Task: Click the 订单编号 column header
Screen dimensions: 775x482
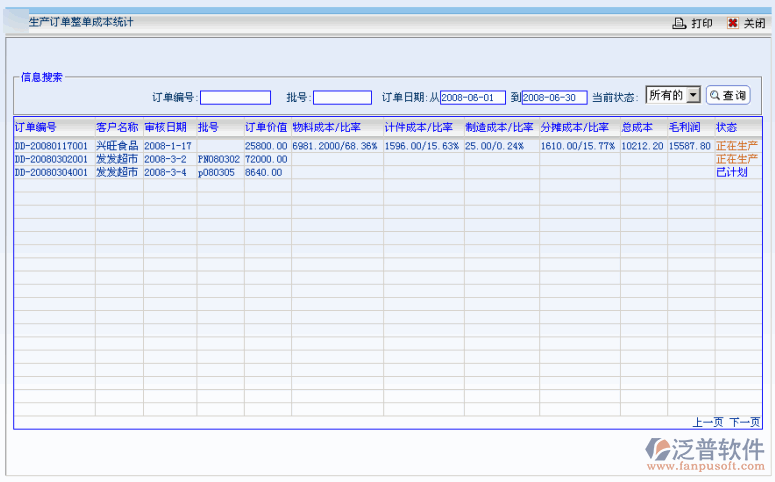Action: tap(36, 128)
